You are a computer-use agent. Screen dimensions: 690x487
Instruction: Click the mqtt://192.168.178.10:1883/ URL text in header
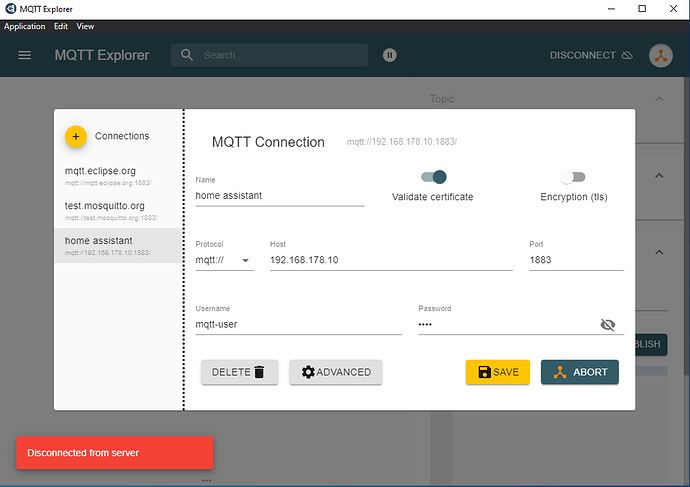402,142
